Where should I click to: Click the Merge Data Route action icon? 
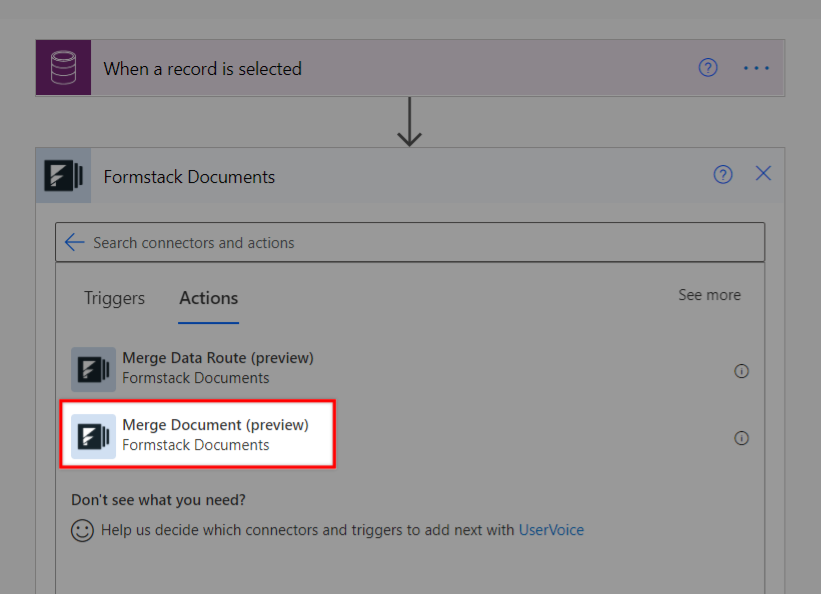click(93, 368)
